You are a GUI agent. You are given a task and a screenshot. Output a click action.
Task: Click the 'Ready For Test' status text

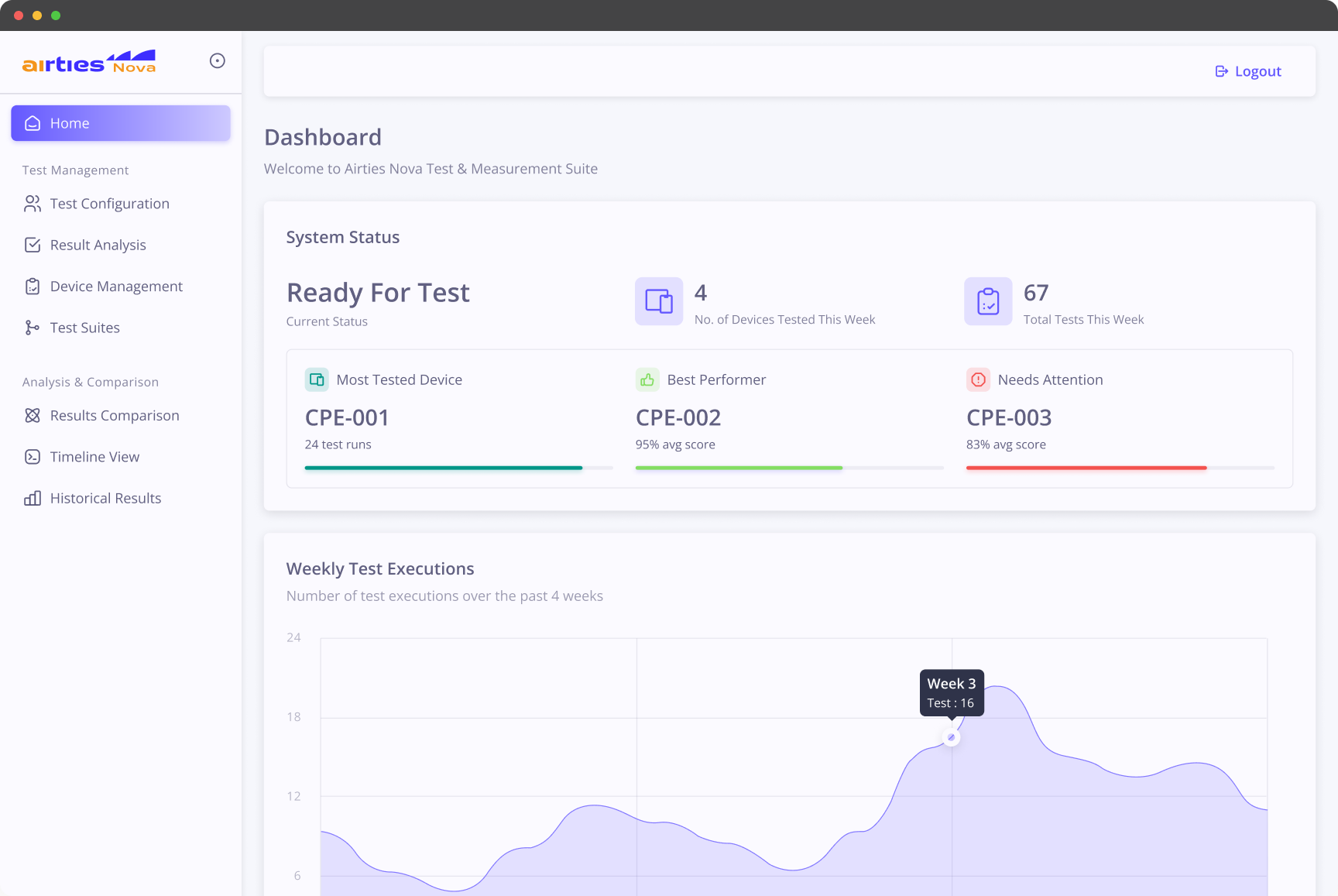tap(378, 293)
